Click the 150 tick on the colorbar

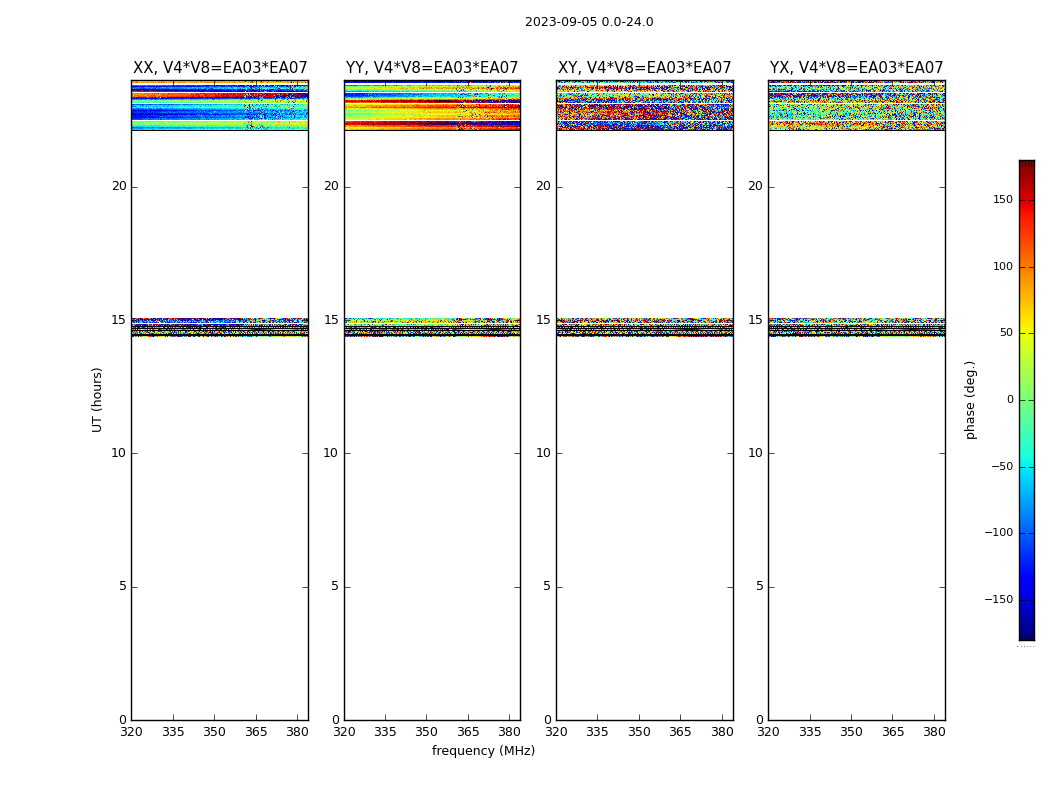(x=1002, y=199)
